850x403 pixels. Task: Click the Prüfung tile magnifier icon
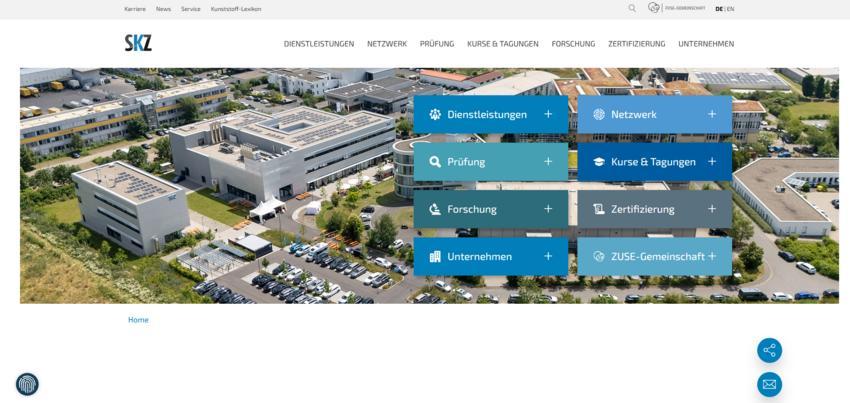pyautogui.click(x=435, y=162)
